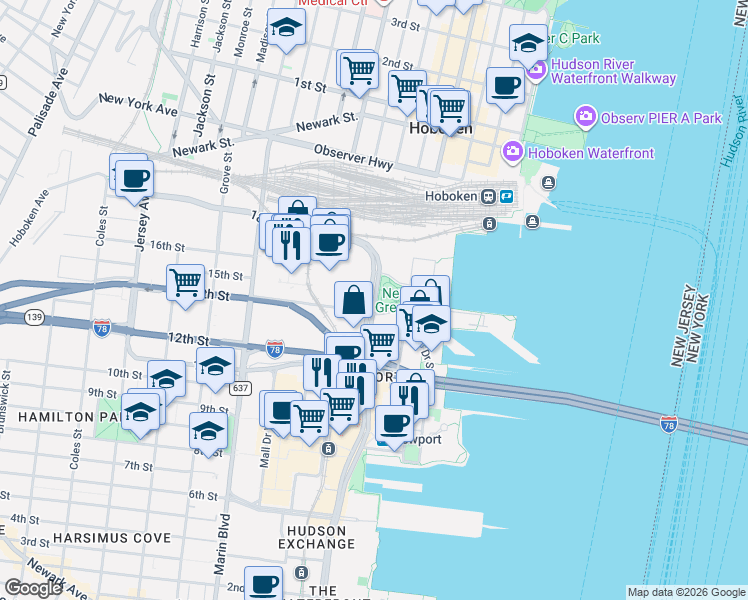The image size is (748, 600).
Task: Click the Hoboken Waterfront camera pin
Action: tap(513, 152)
